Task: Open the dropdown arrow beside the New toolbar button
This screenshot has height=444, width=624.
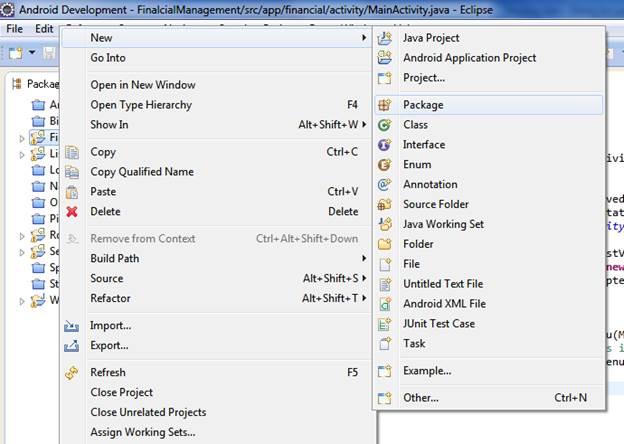Action: point(32,53)
